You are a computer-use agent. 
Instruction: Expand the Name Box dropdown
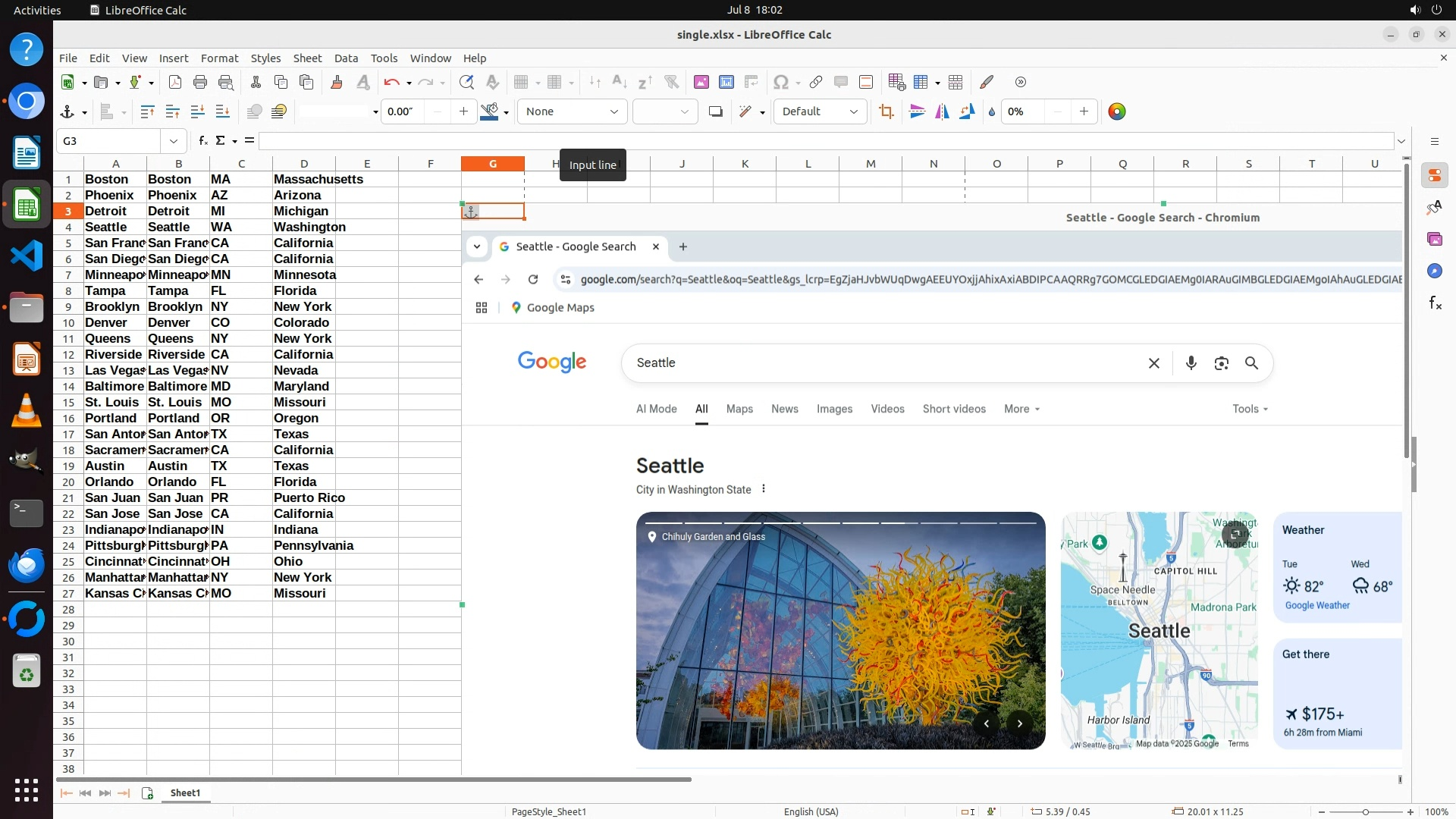174,141
